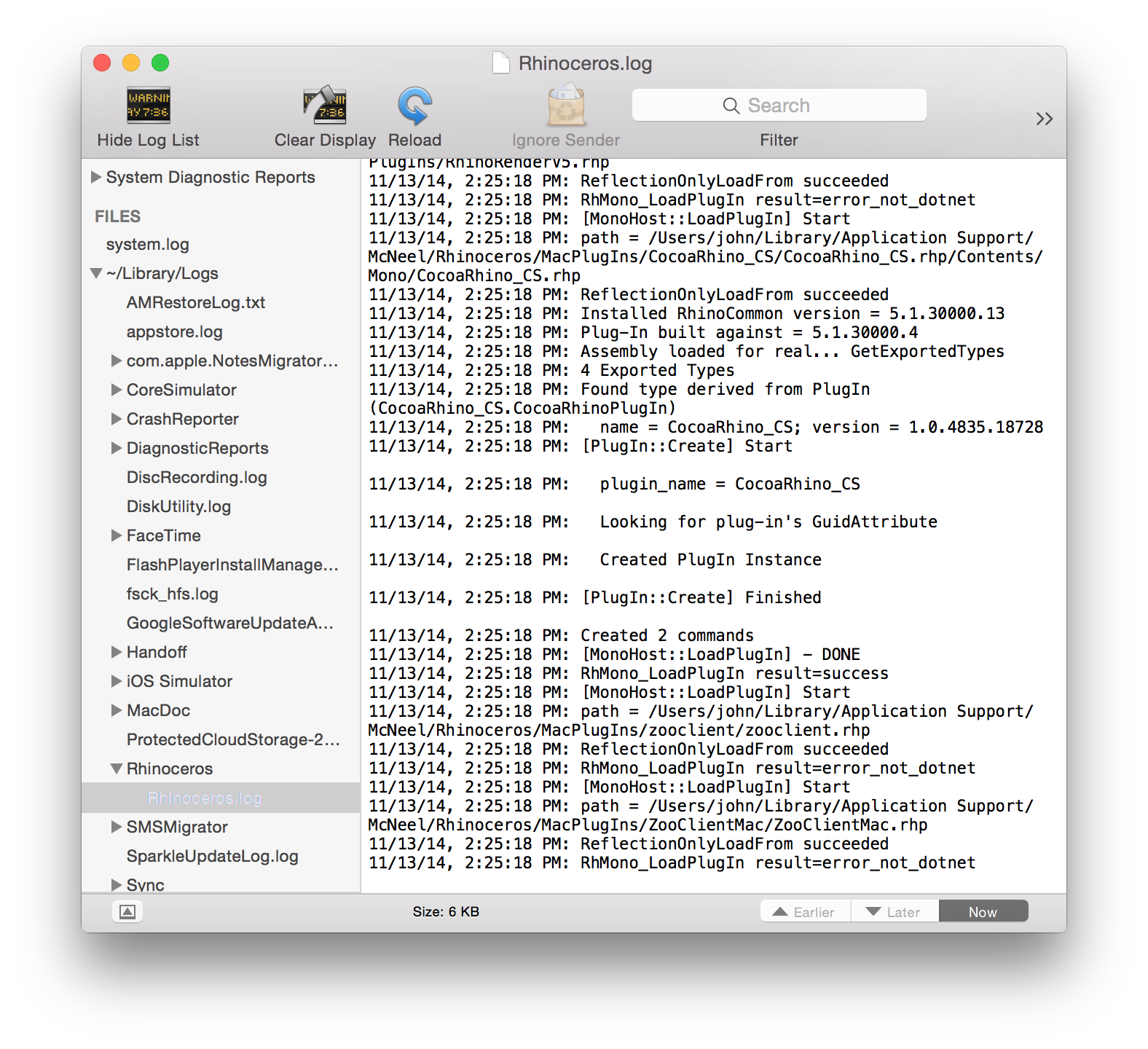Image resolution: width=1148 pixels, height=1049 pixels.
Task: Select appstore.log
Action: coord(175,332)
